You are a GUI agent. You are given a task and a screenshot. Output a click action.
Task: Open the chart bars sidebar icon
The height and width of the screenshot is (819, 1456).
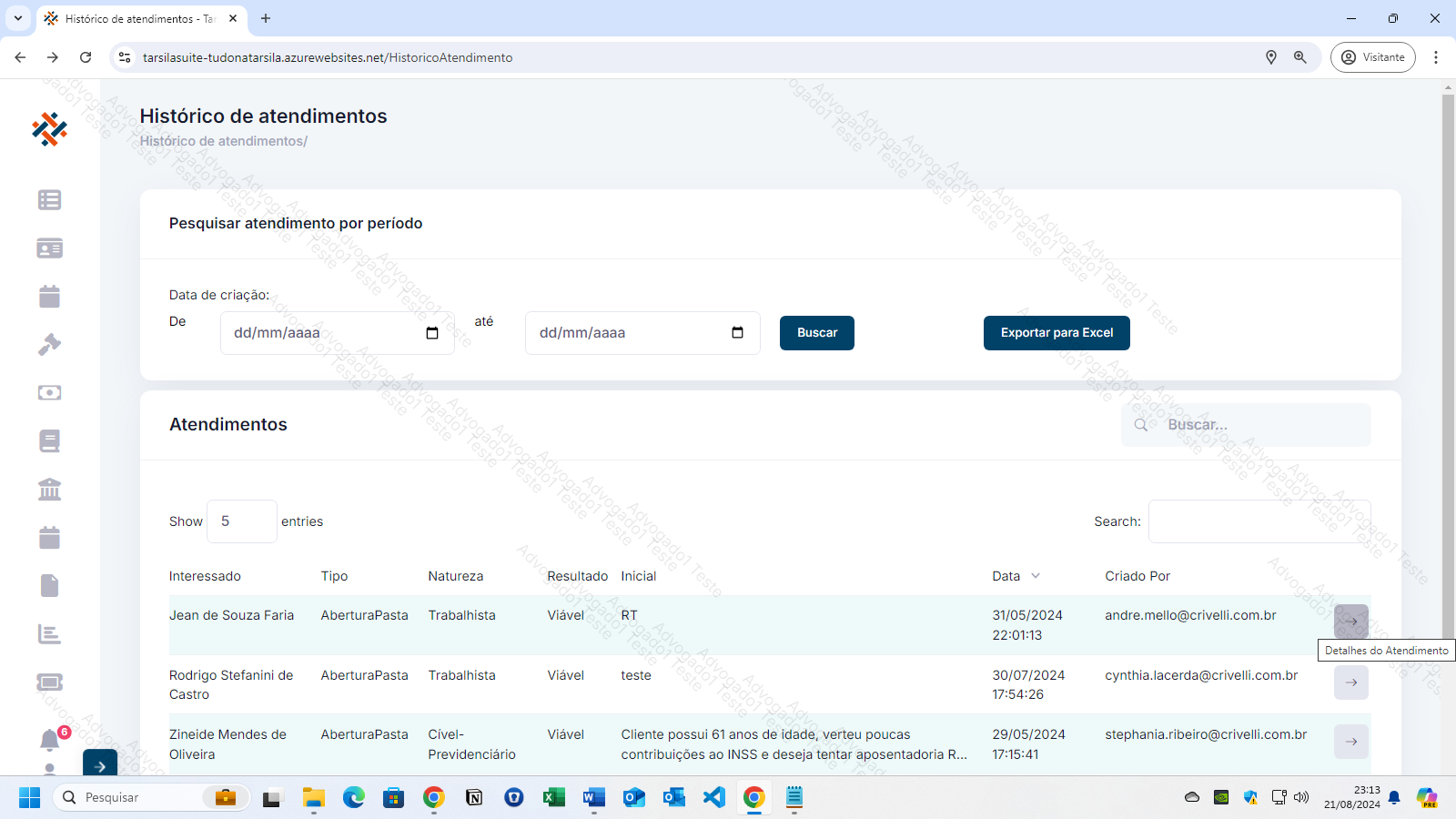[x=49, y=634]
